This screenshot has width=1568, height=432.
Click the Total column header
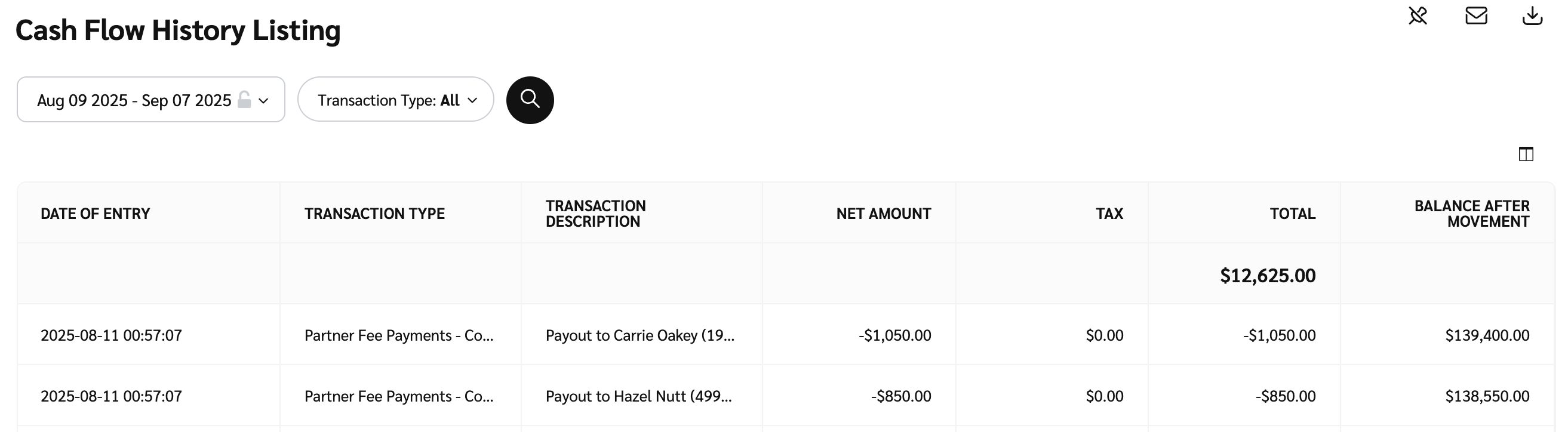click(1292, 214)
